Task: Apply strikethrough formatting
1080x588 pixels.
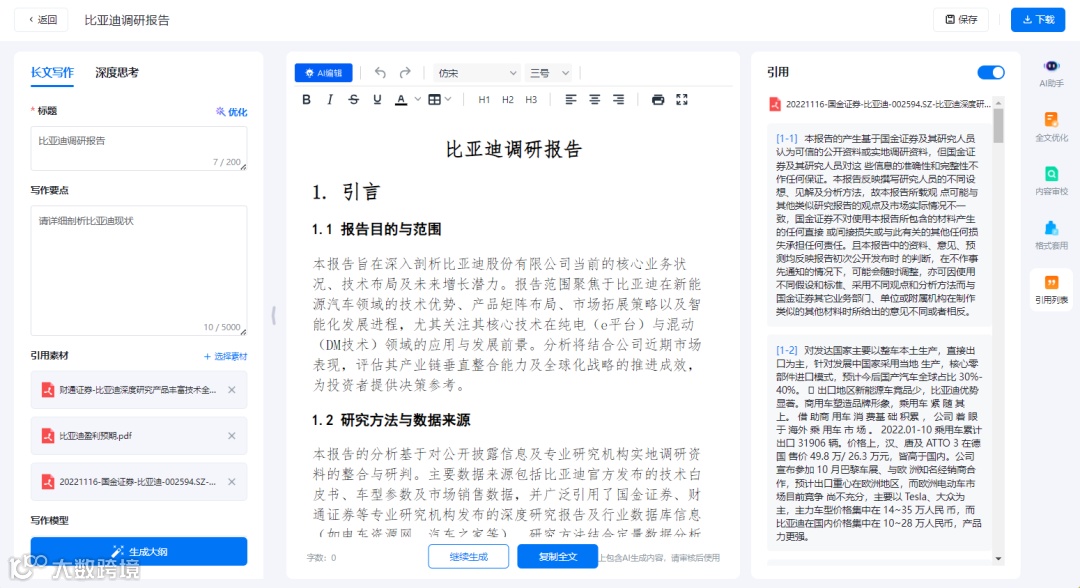Action: point(353,100)
